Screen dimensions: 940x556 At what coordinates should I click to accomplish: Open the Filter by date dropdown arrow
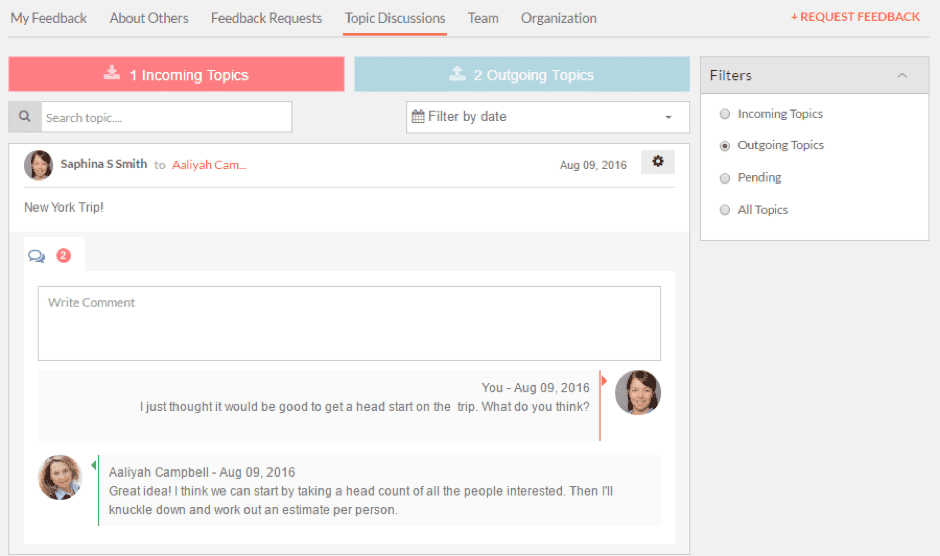(x=668, y=118)
